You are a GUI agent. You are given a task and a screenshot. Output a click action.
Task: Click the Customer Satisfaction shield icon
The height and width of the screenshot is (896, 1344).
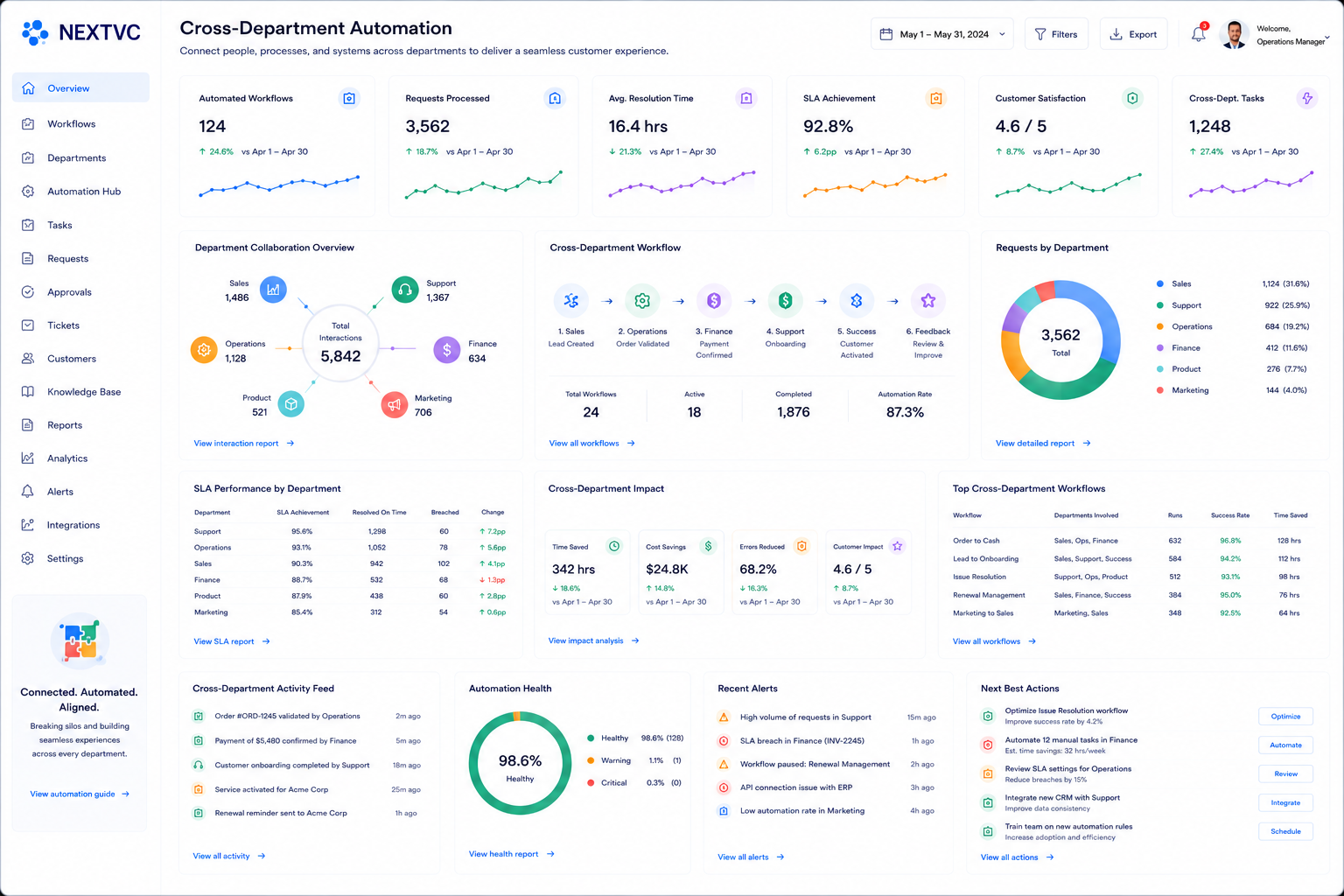(x=1132, y=98)
